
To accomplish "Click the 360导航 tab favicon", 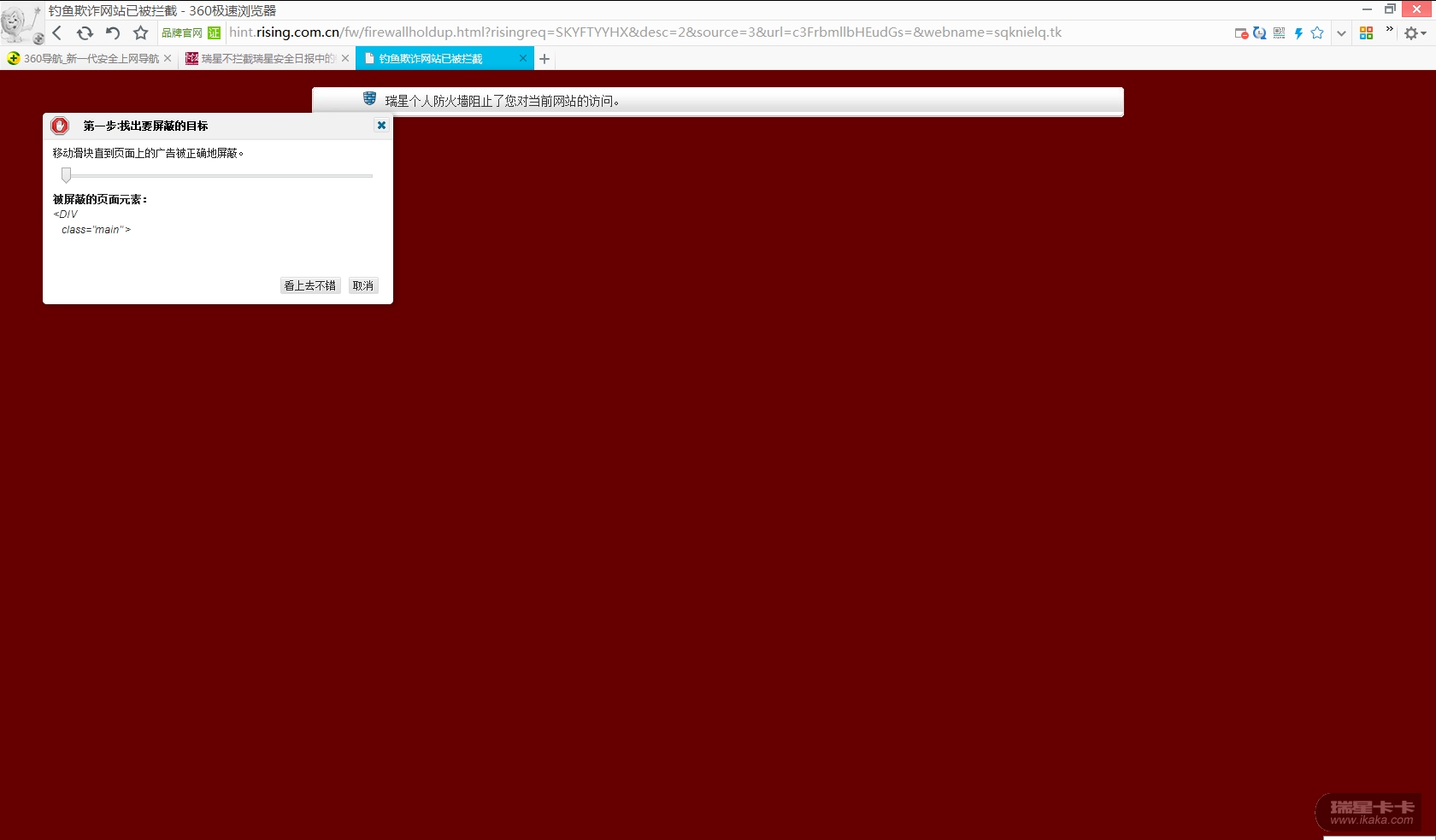I will 14,58.
